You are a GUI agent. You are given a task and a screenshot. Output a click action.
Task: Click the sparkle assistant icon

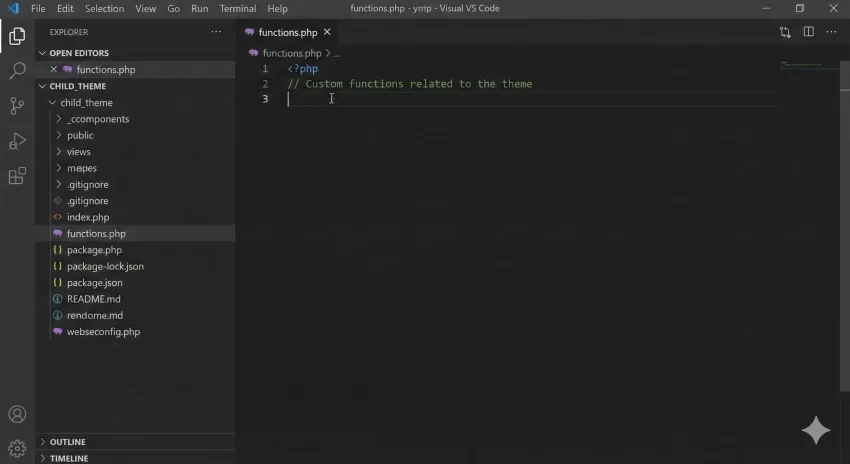pyautogui.click(x=816, y=430)
